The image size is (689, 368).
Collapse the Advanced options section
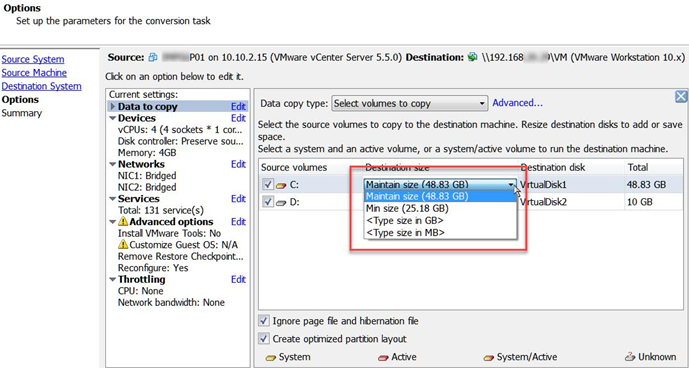tap(113, 222)
